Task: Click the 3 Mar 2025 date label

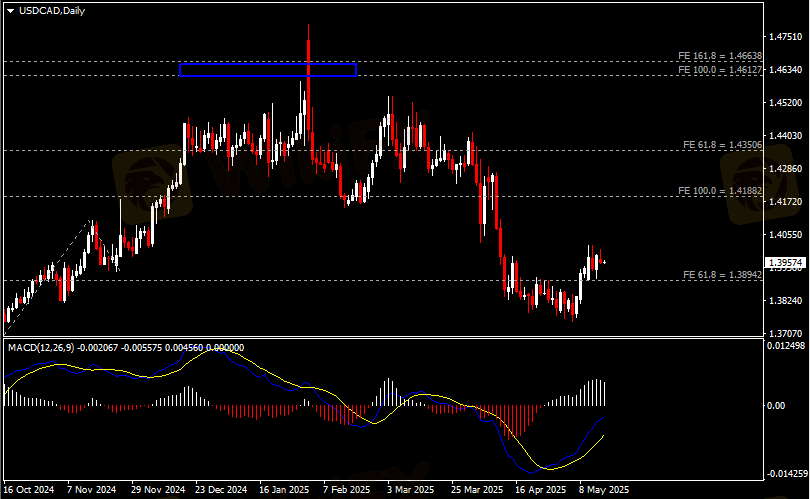Action: point(411,490)
